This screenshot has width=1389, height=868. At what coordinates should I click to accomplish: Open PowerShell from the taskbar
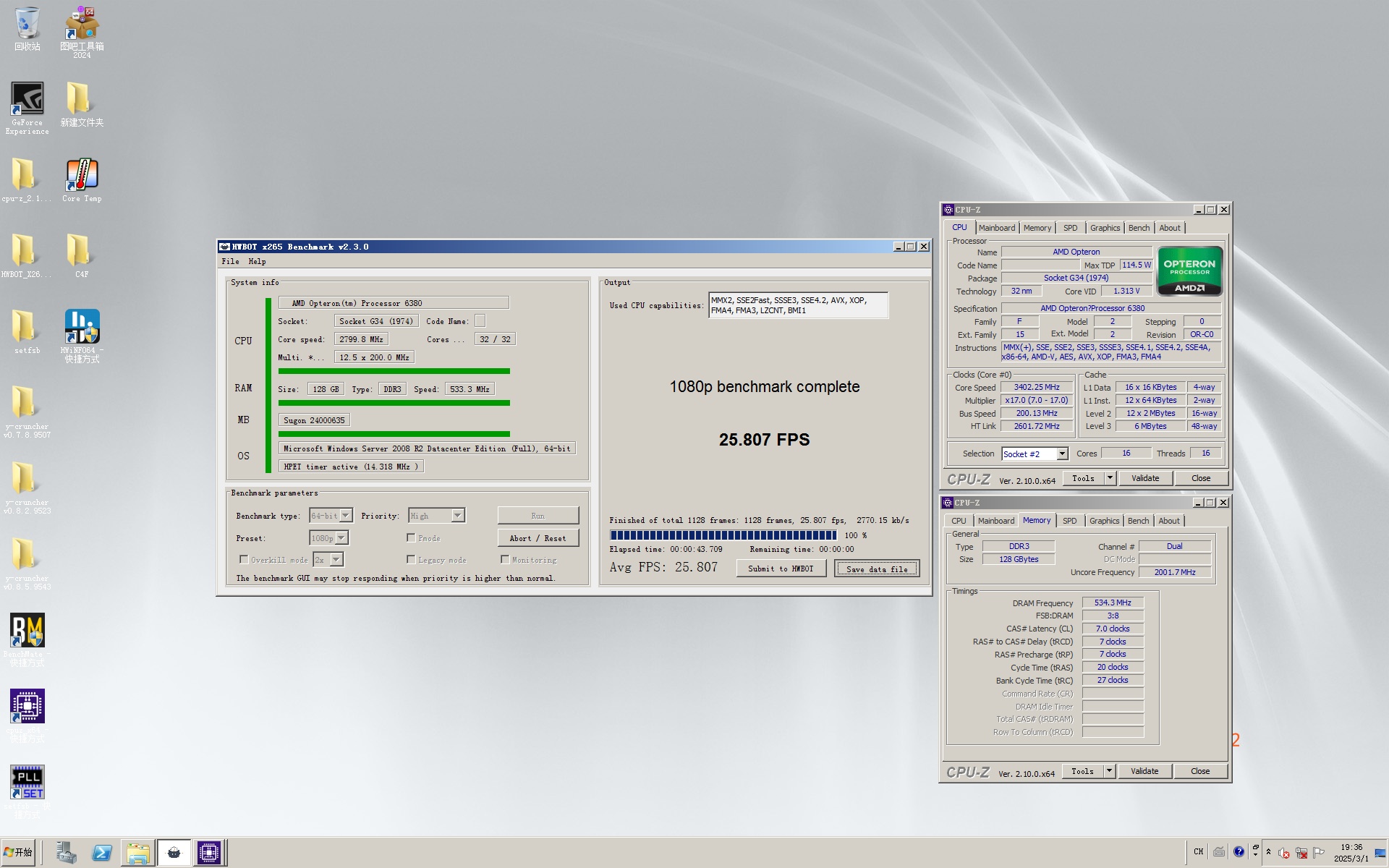[102, 853]
